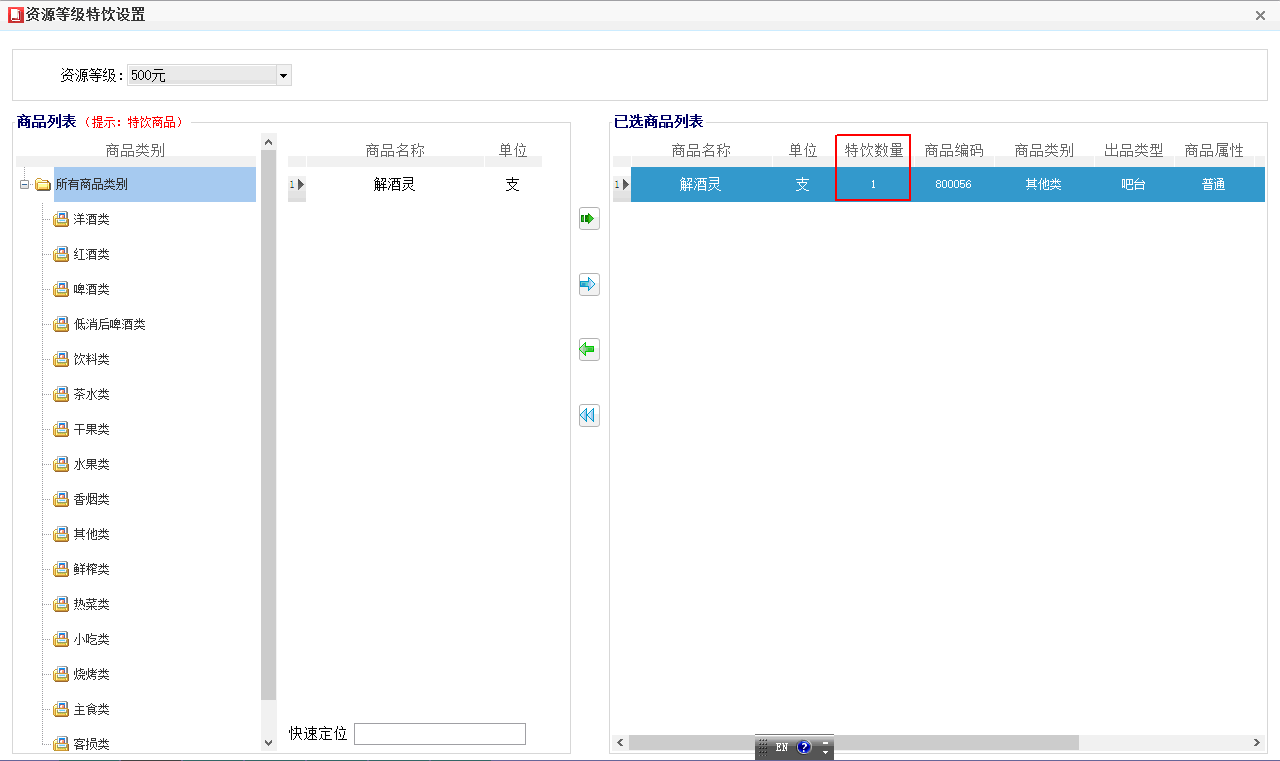This screenshot has width=1280, height=761.
Task: Select the 红酒类 category icon
Action: pos(61,254)
